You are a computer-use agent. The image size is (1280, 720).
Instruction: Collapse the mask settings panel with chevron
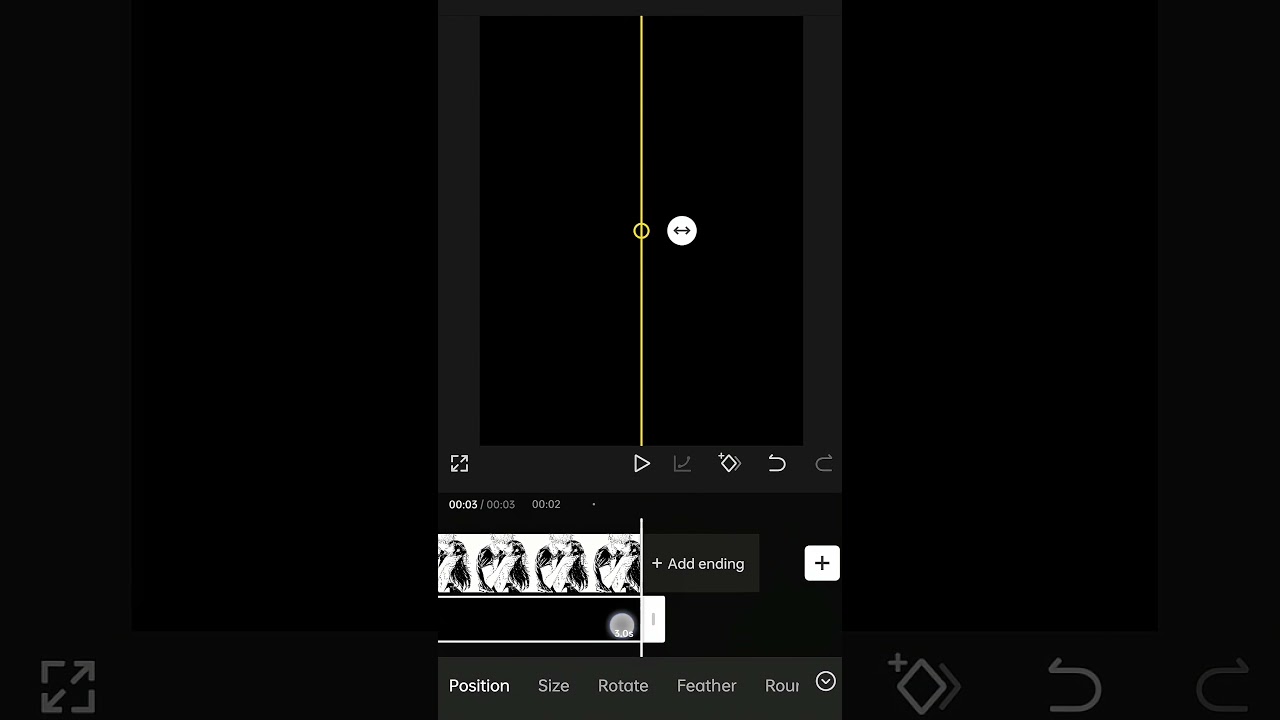point(825,681)
